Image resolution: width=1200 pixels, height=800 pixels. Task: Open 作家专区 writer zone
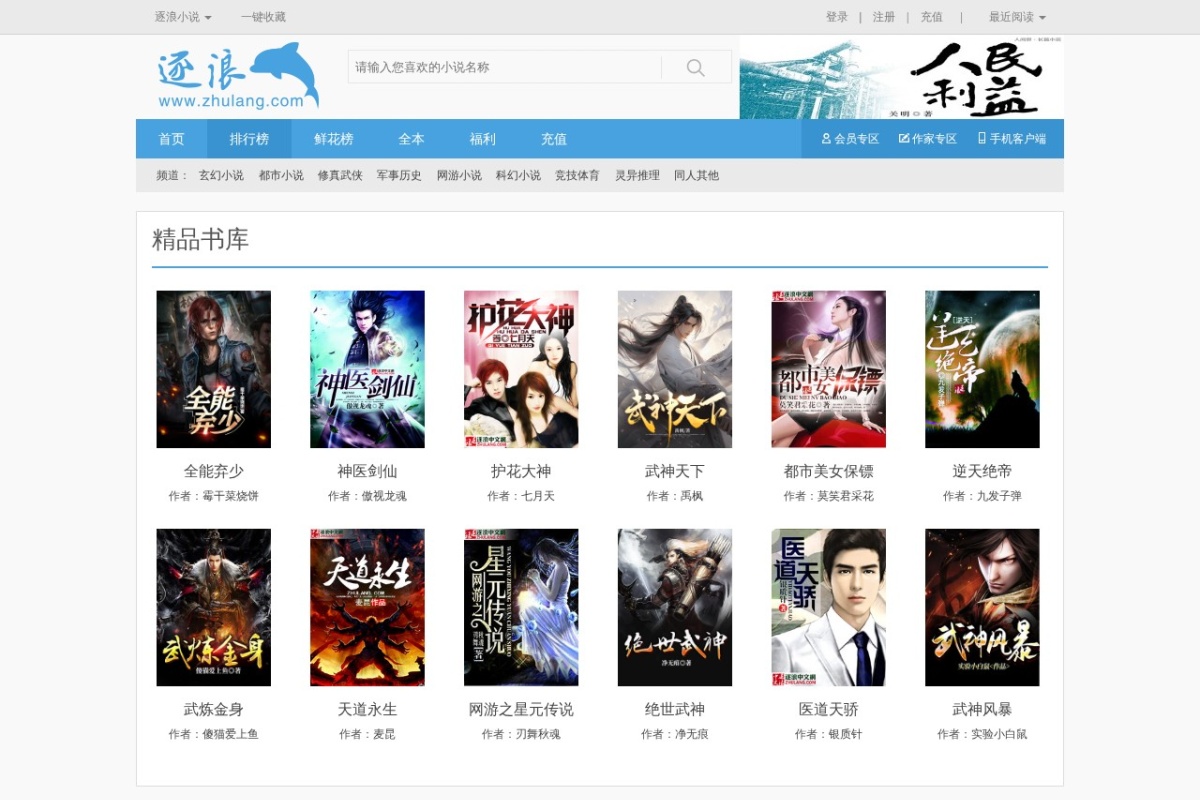tap(928, 139)
